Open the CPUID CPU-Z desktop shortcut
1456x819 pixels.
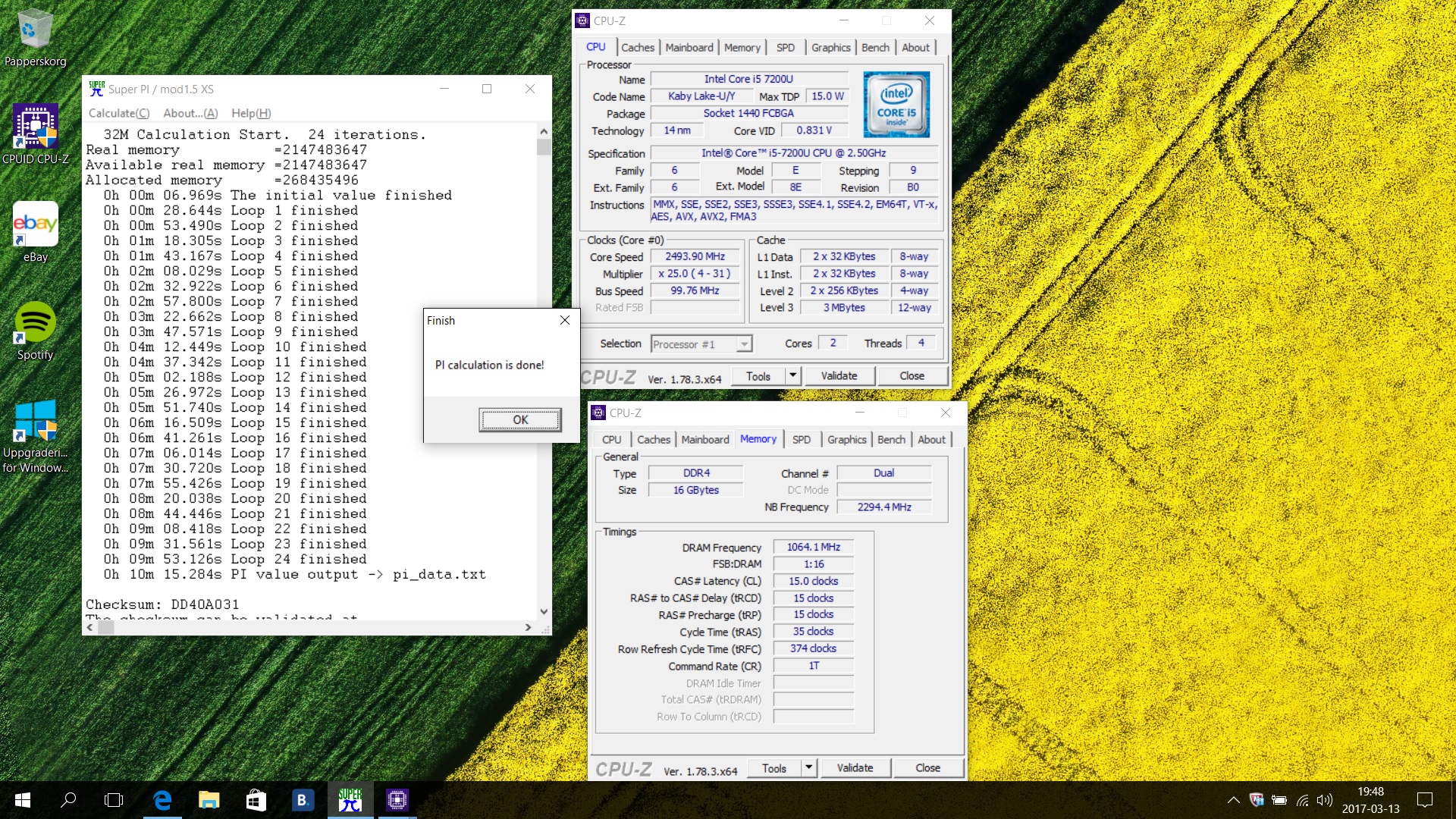pos(35,134)
